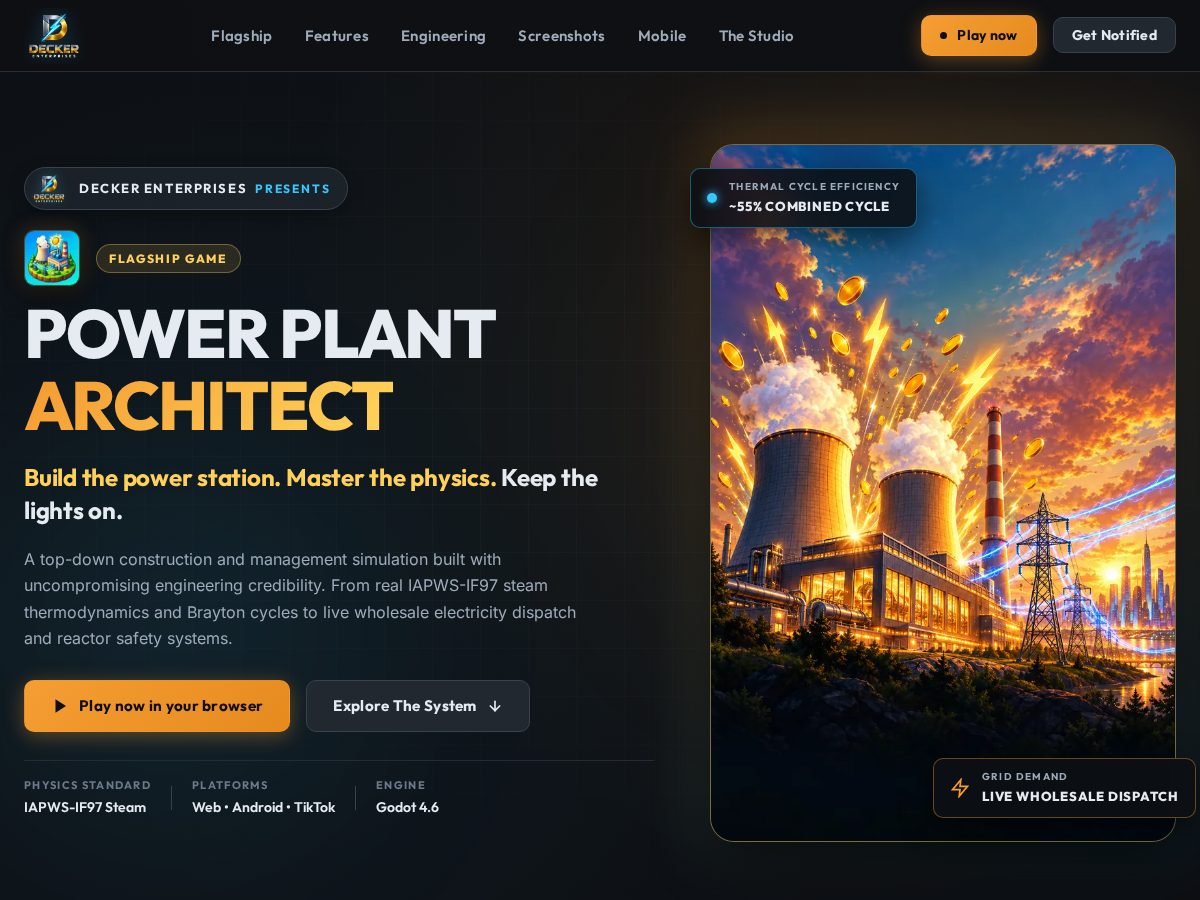Click the Play now header button
Viewport: 1200px width, 900px height.
click(979, 35)
